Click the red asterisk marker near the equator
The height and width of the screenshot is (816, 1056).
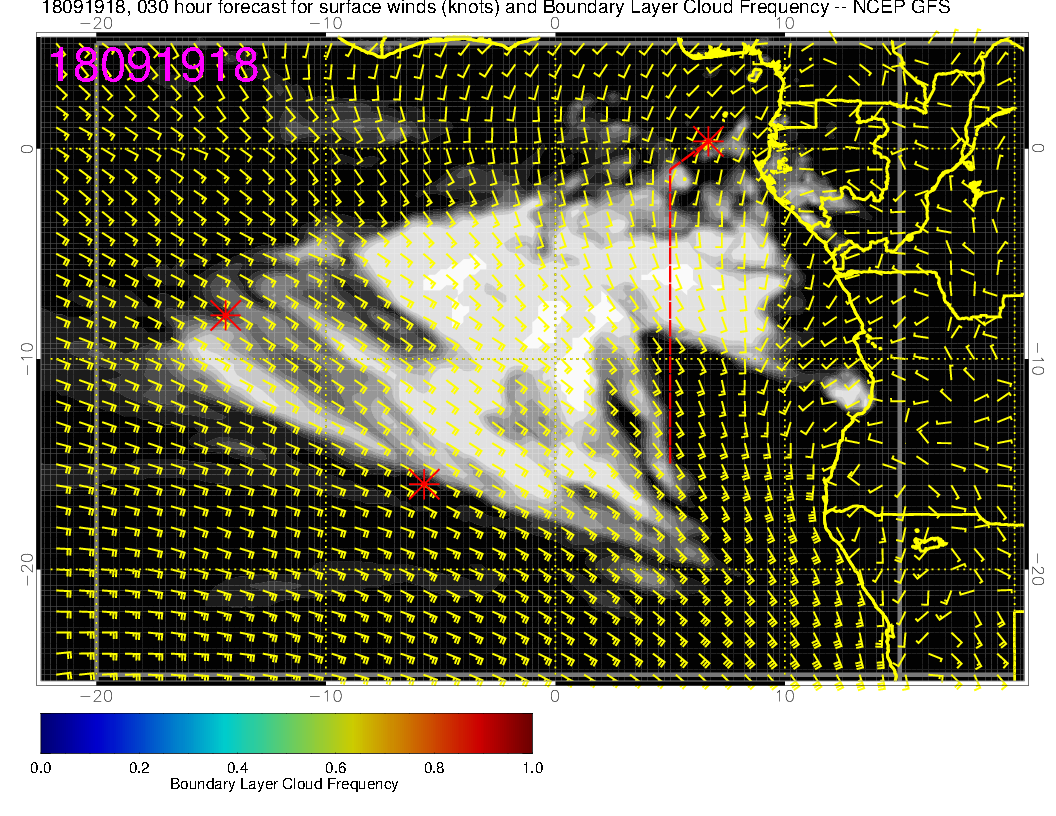pos(708,141)
